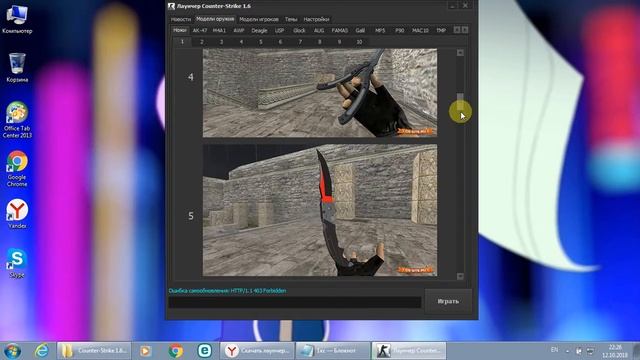Go to model page 8
This screenshot has width=640, height=360.
pos(320,42)
